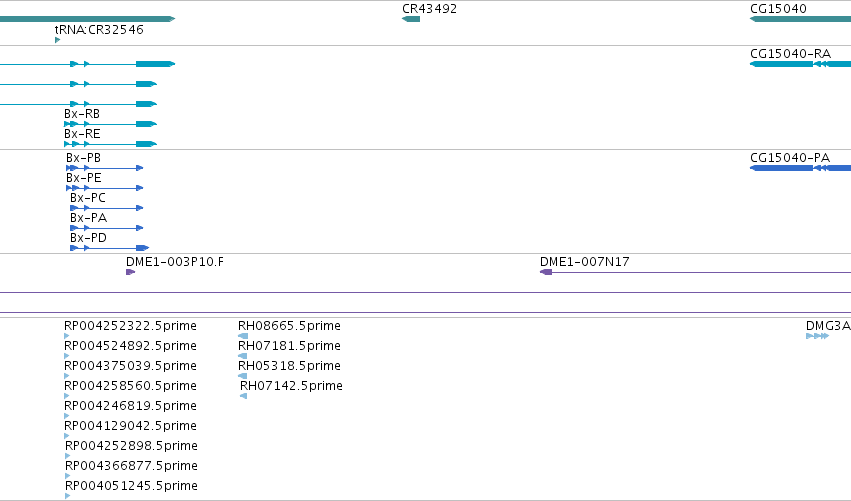
Task: Select the Bx-PC CDS glyph
Action: pyautogui.click(x=106, y=208)
